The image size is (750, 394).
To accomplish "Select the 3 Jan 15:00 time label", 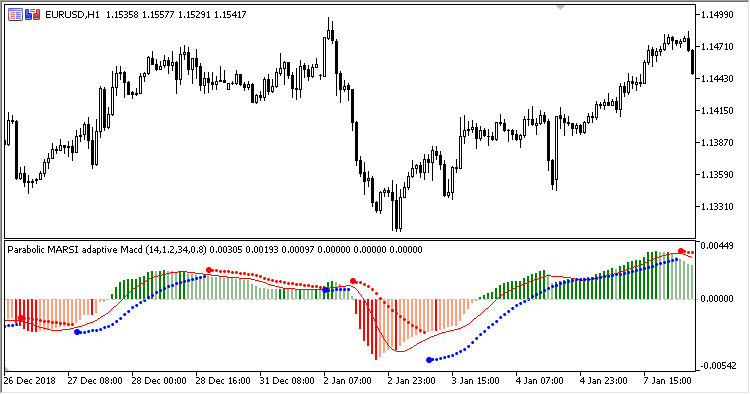I will (475, 381).
